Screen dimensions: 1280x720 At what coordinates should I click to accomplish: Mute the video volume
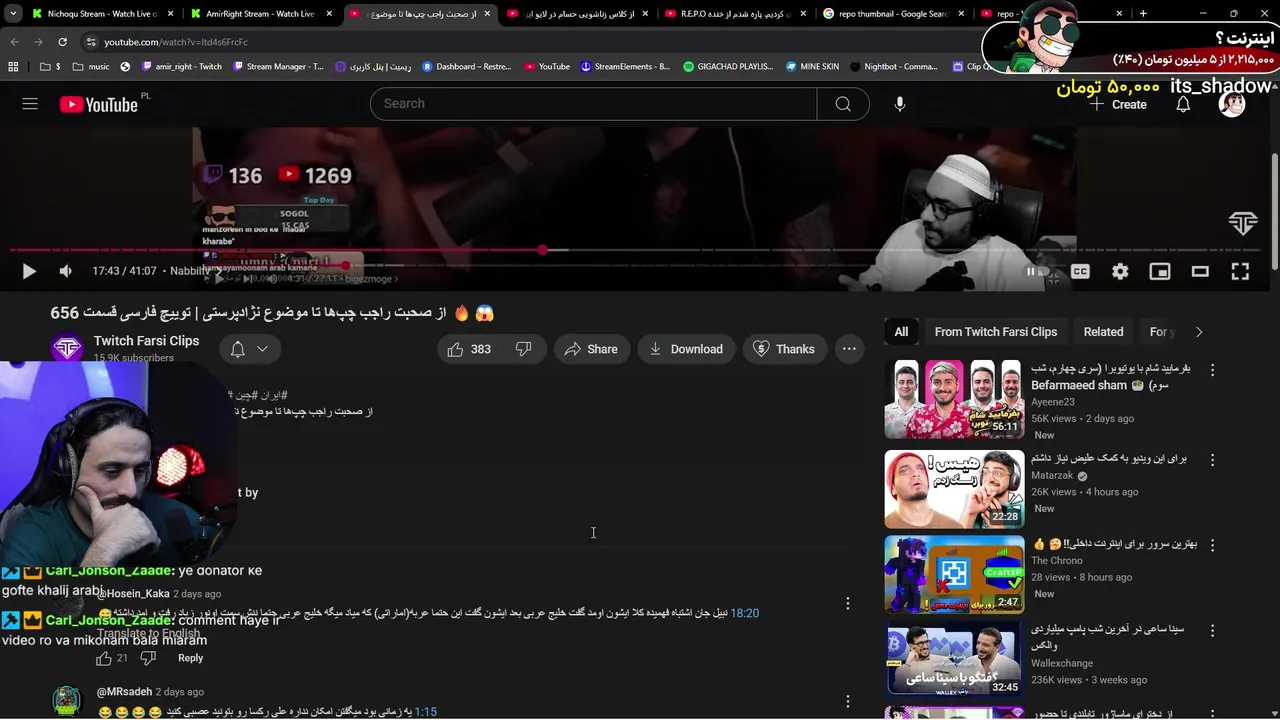pos(65,271)
